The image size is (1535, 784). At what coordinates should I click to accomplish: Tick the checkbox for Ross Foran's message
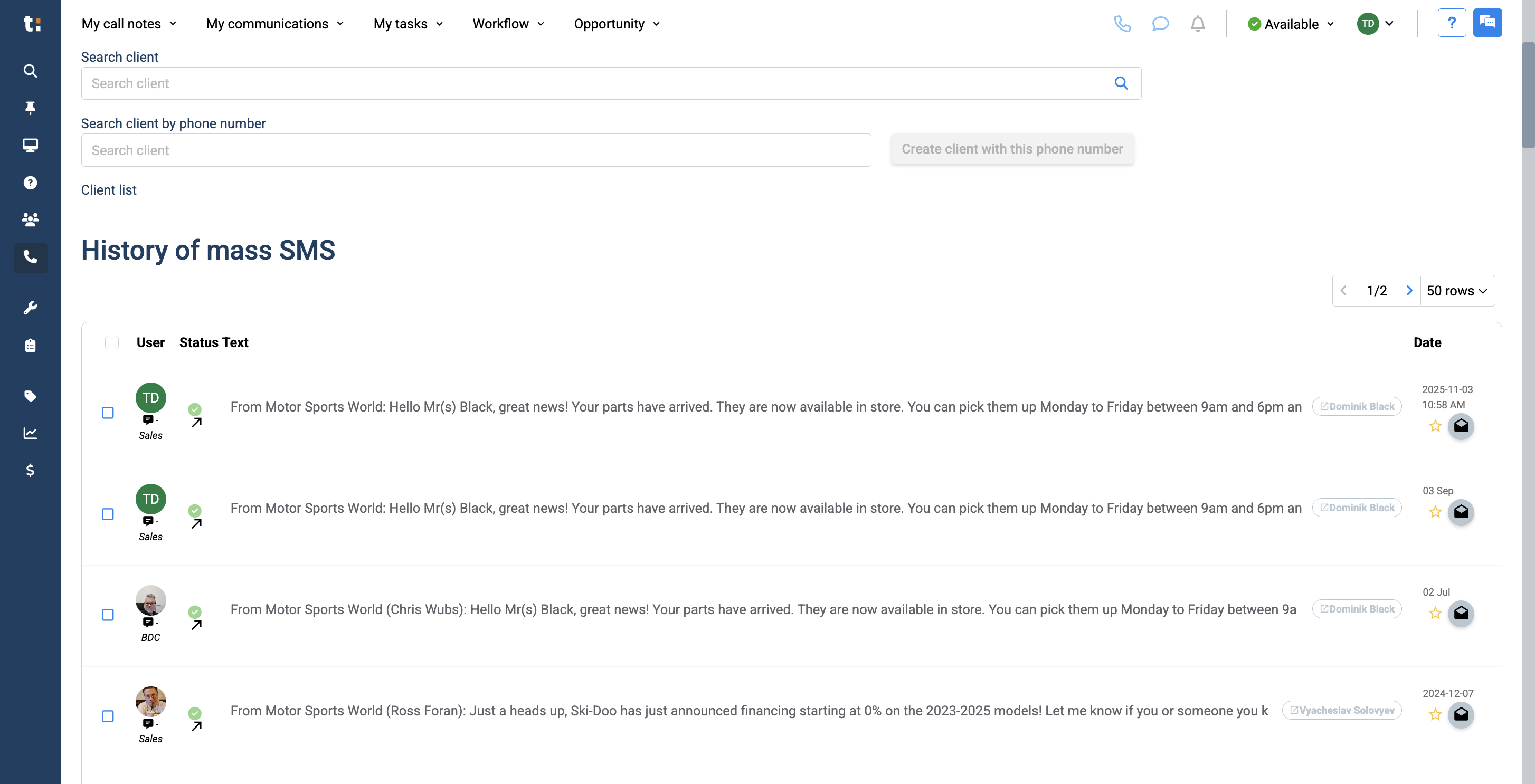coord(108,716)
